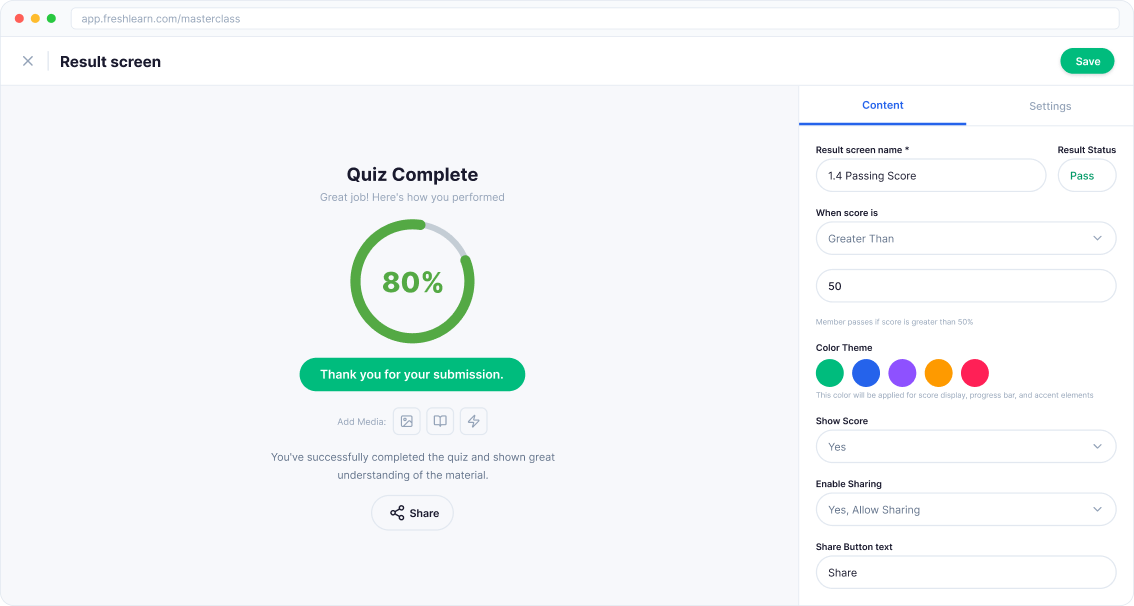Select the Content tab
This screenshot has width=1134, height=606.
tap(883, 105)
